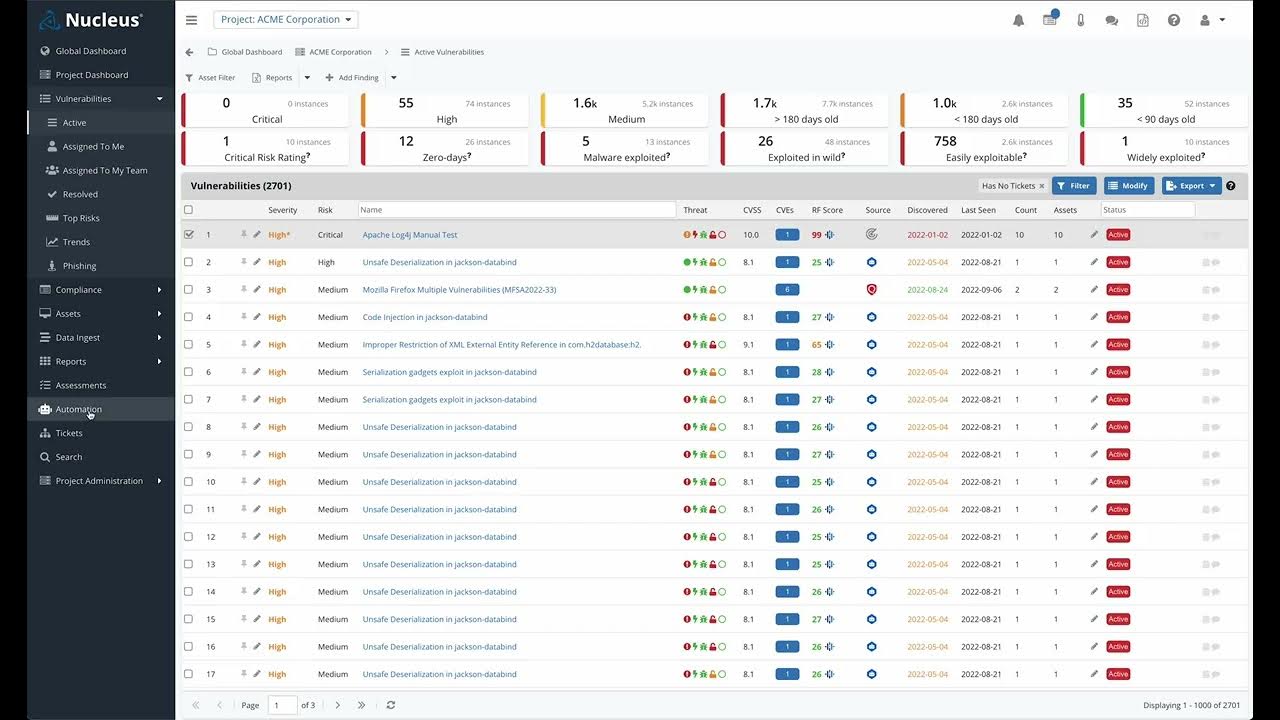Click the source icon on row 3

(x=871, y=290)
